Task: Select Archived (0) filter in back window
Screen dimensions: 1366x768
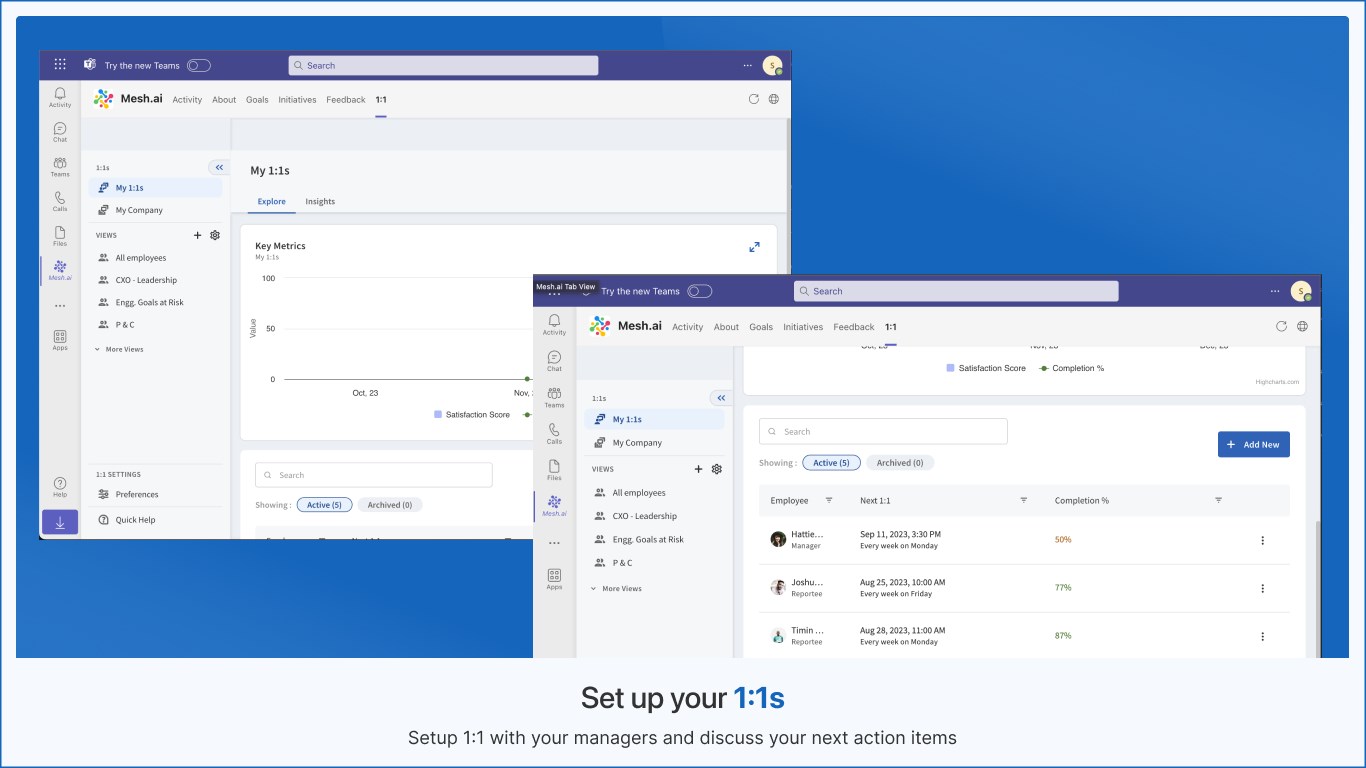Action: tap(390, 505)
